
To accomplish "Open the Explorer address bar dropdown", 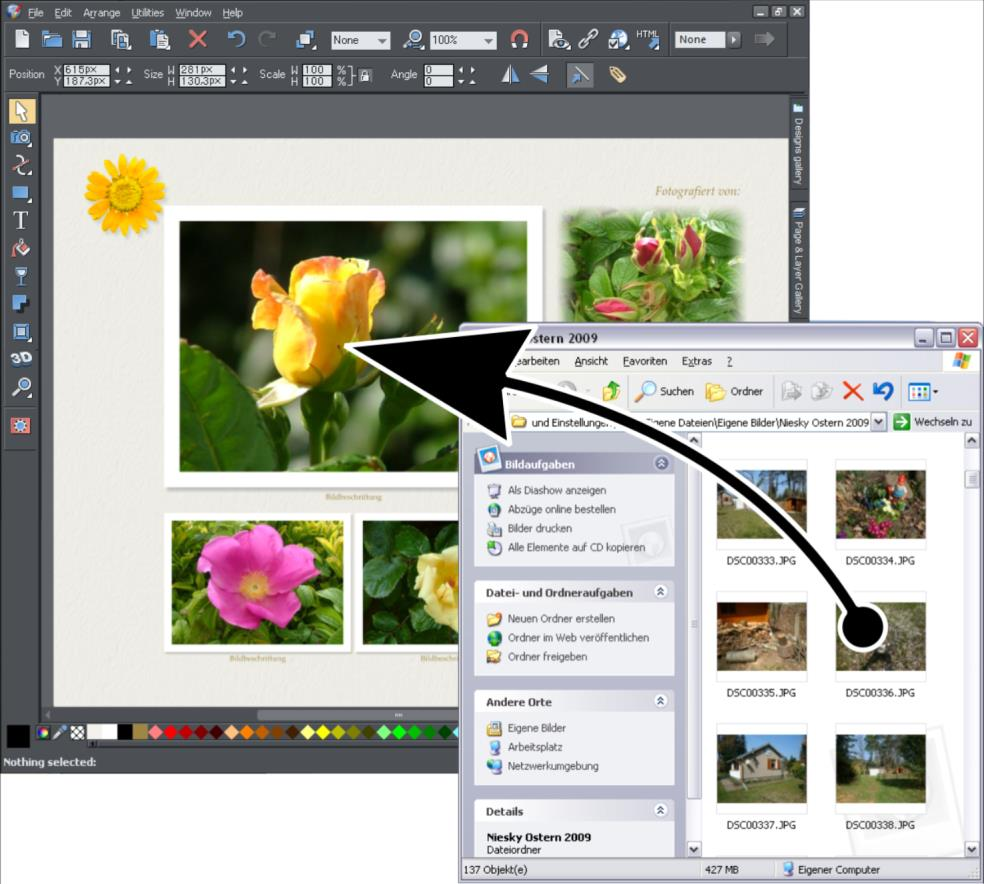I will [x=879, y=422].
